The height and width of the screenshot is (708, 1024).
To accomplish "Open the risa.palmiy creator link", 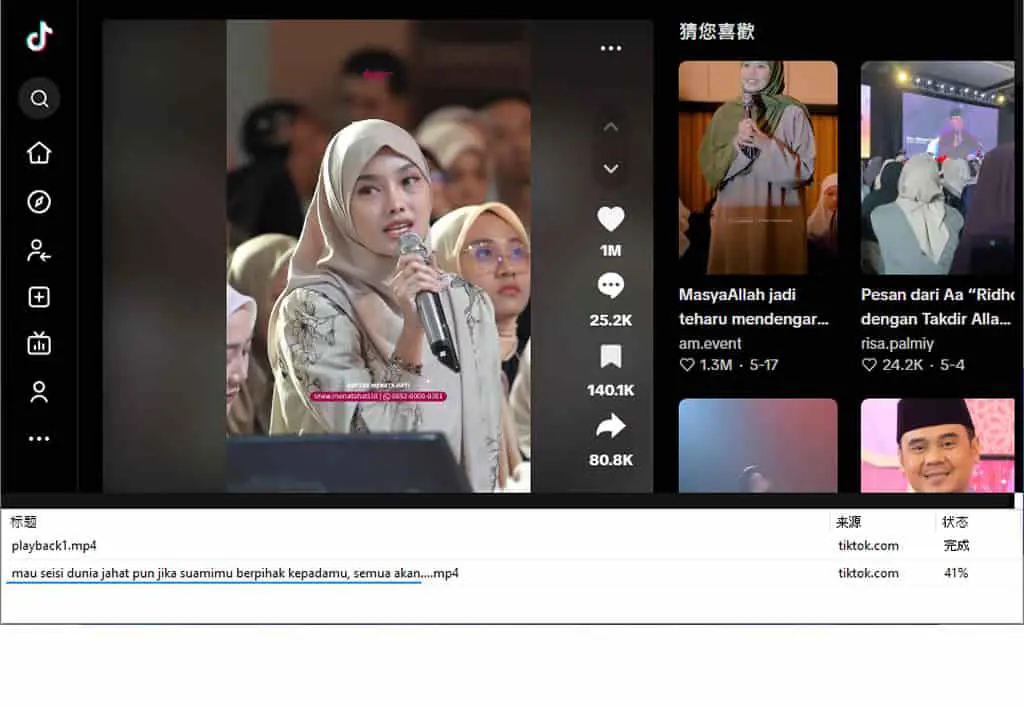I will point(897,344).
